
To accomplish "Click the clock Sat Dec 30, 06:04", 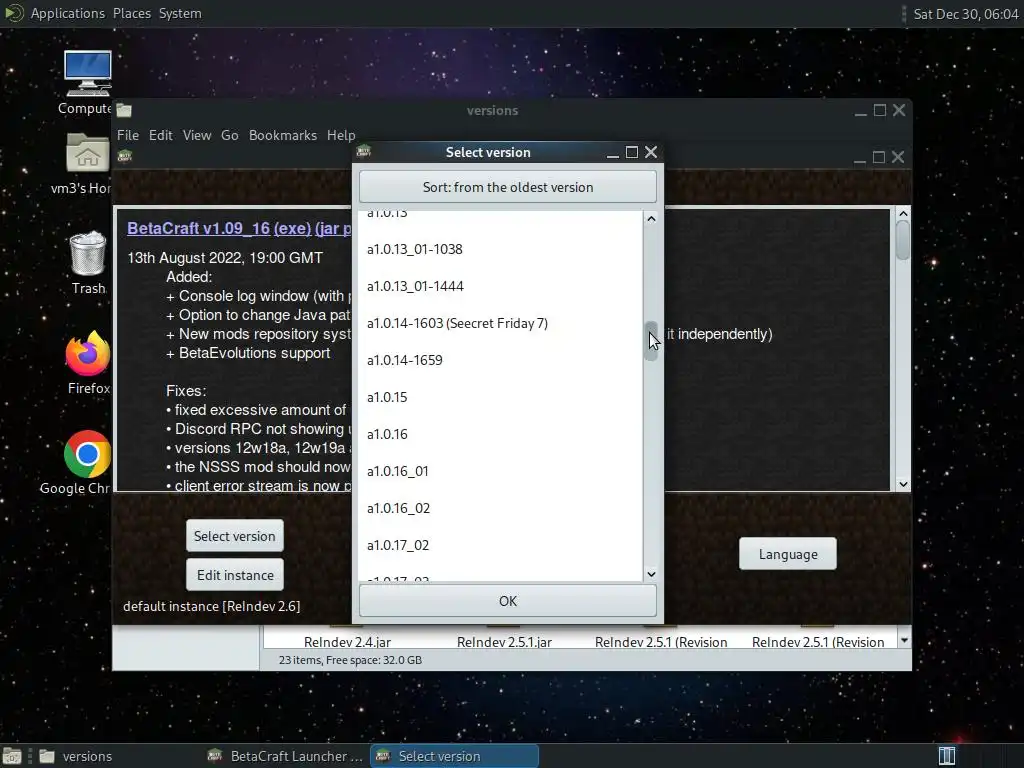I will click(965, 14).
